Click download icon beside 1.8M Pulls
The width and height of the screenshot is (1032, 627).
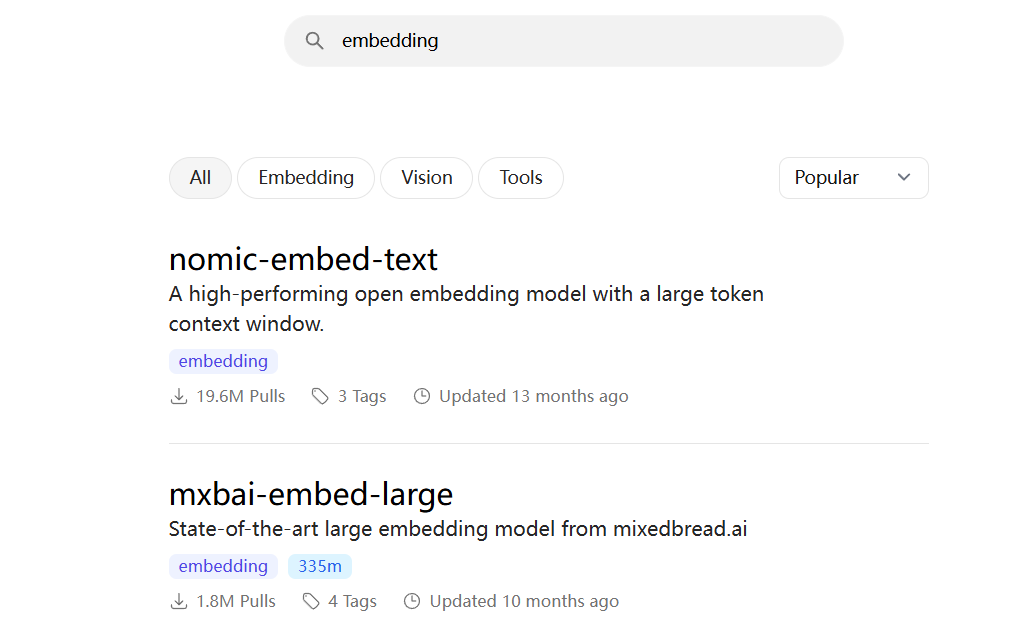(x=178, y=601)
